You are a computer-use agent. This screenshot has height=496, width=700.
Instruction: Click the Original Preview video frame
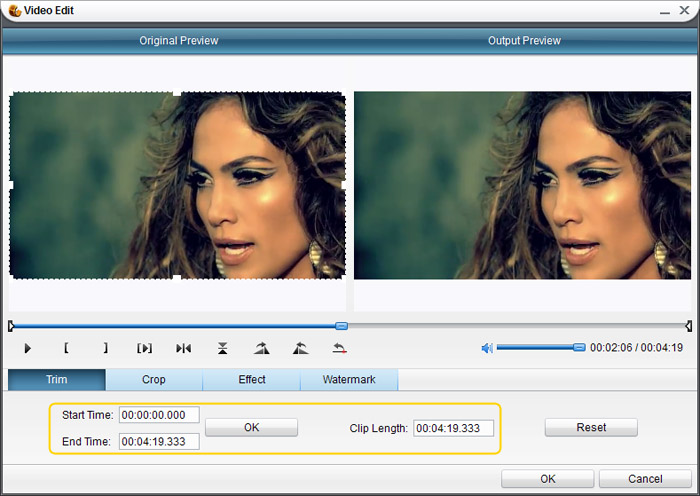177,185
